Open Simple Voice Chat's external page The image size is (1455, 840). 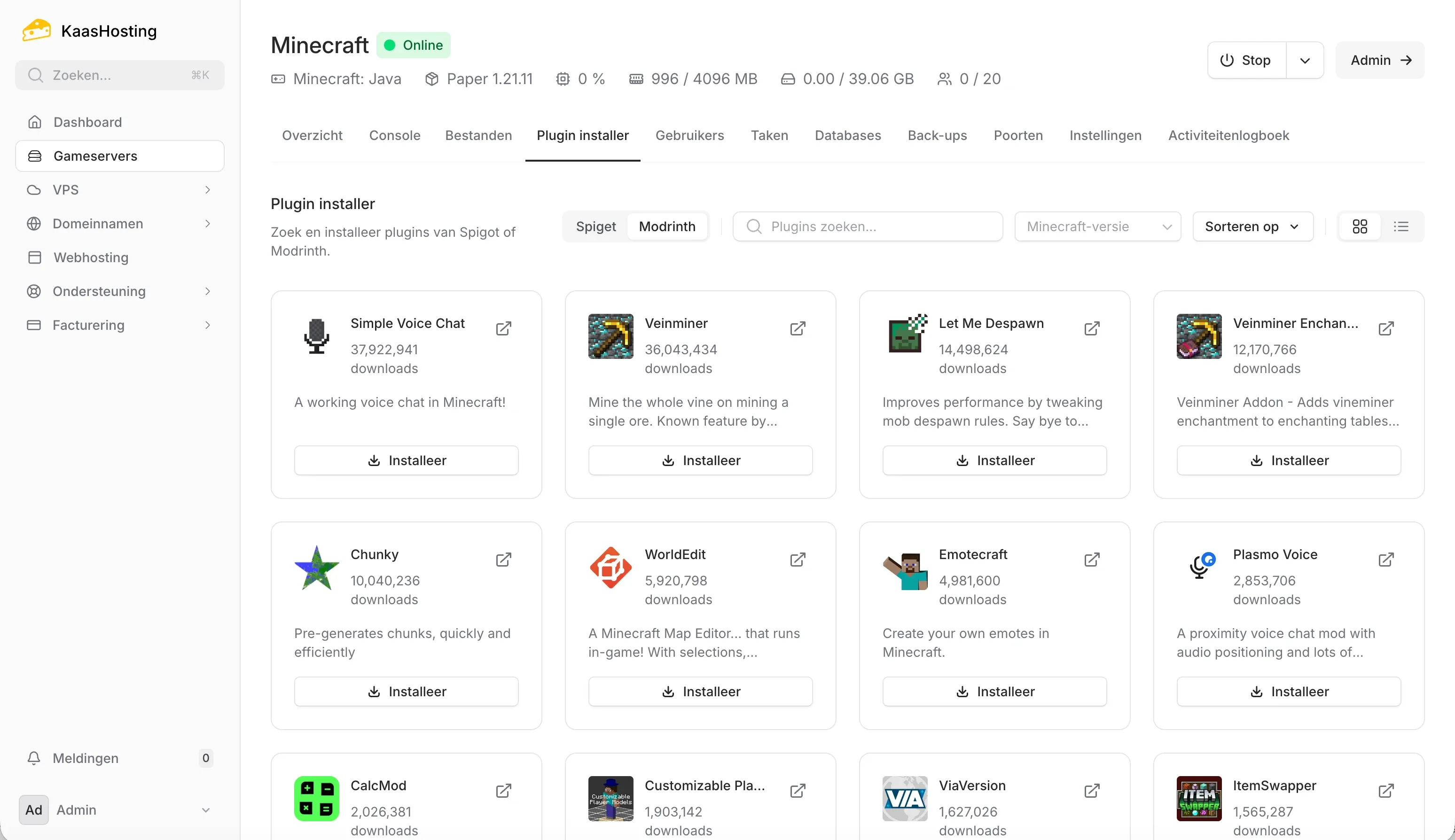pyautogui.click(x=503, y=328)
